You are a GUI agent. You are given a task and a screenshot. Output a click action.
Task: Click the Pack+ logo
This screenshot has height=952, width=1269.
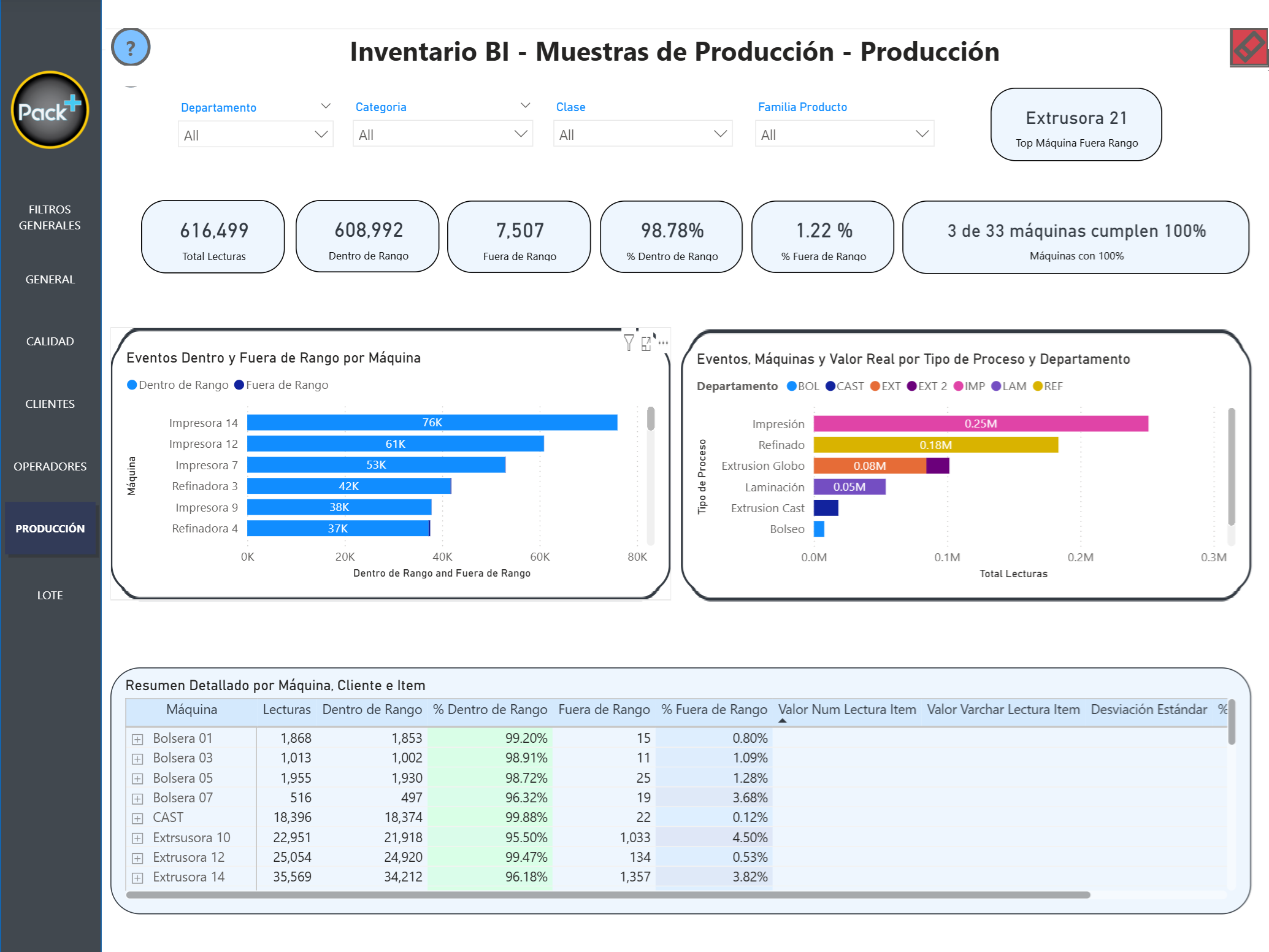50,110
